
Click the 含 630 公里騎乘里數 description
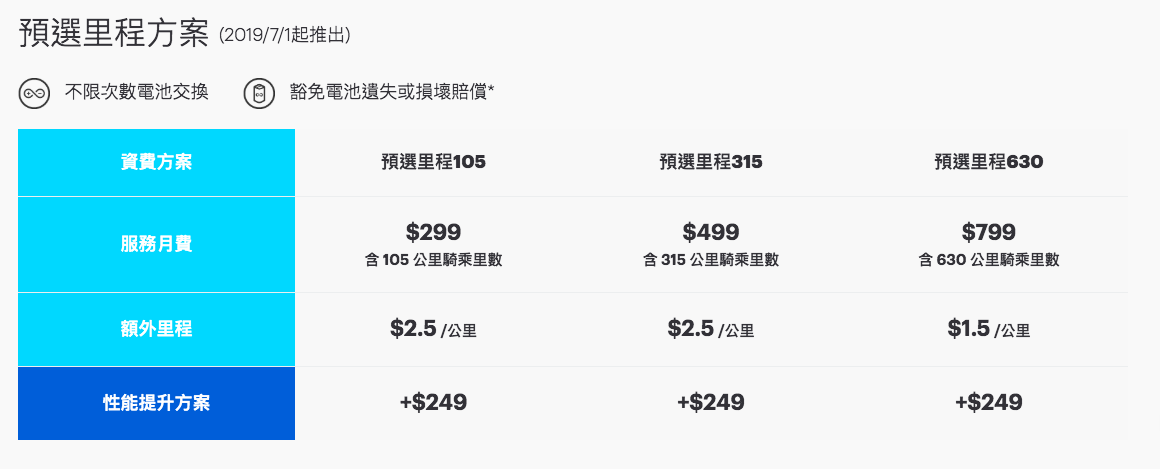click(989, 260)
